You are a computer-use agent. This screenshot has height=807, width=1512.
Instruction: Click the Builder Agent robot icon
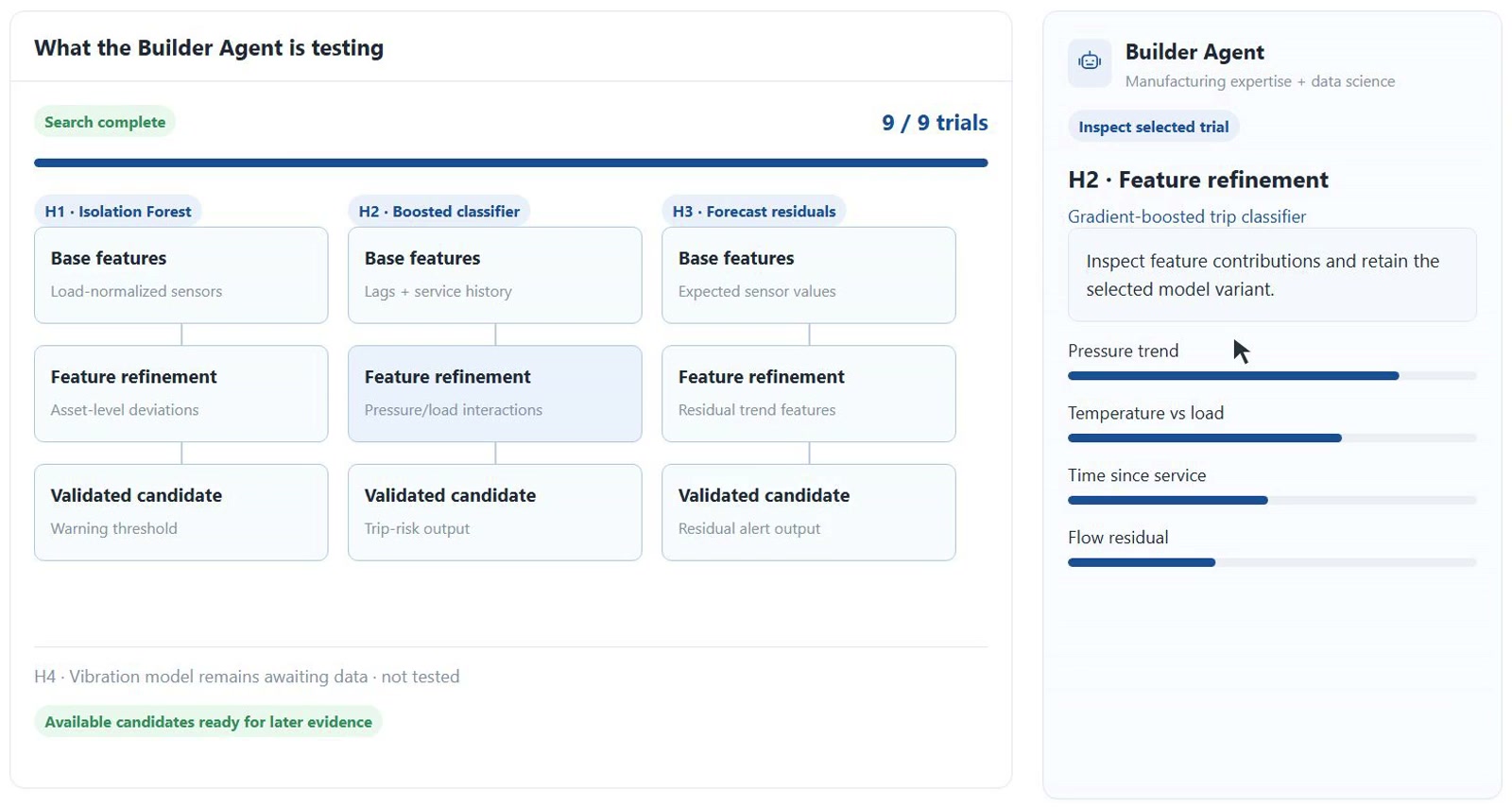click(1090, 61)
